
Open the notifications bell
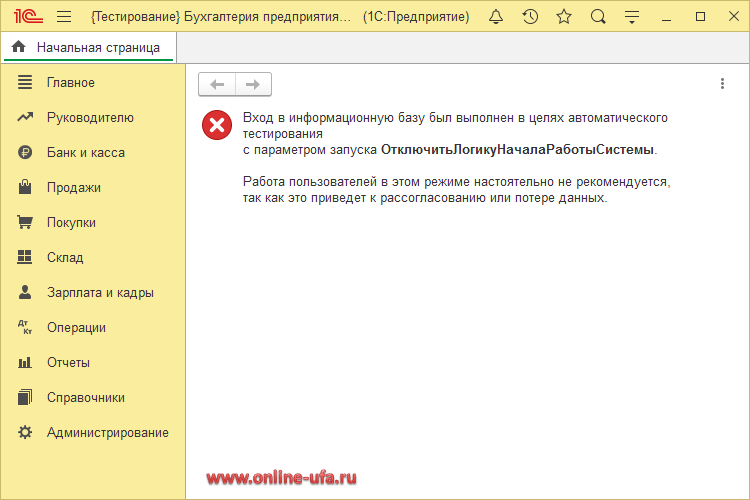(496, 17)
